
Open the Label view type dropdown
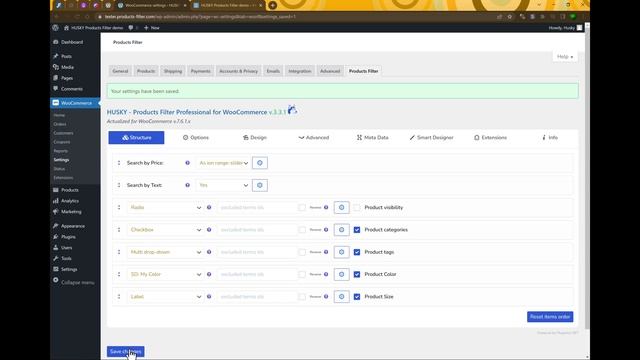(x=165, y=296)
